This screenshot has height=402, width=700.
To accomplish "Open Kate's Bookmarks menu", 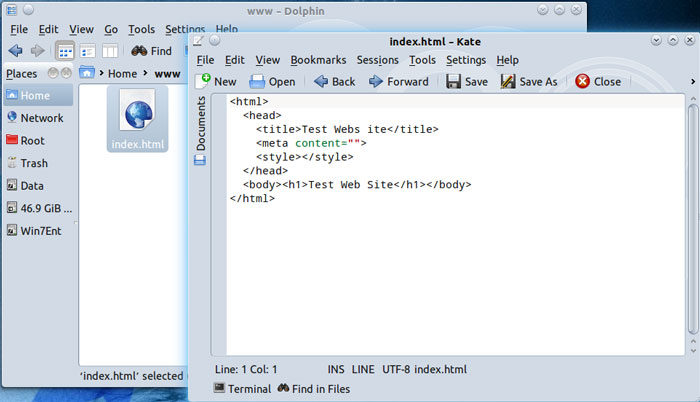I will (318, 60).
